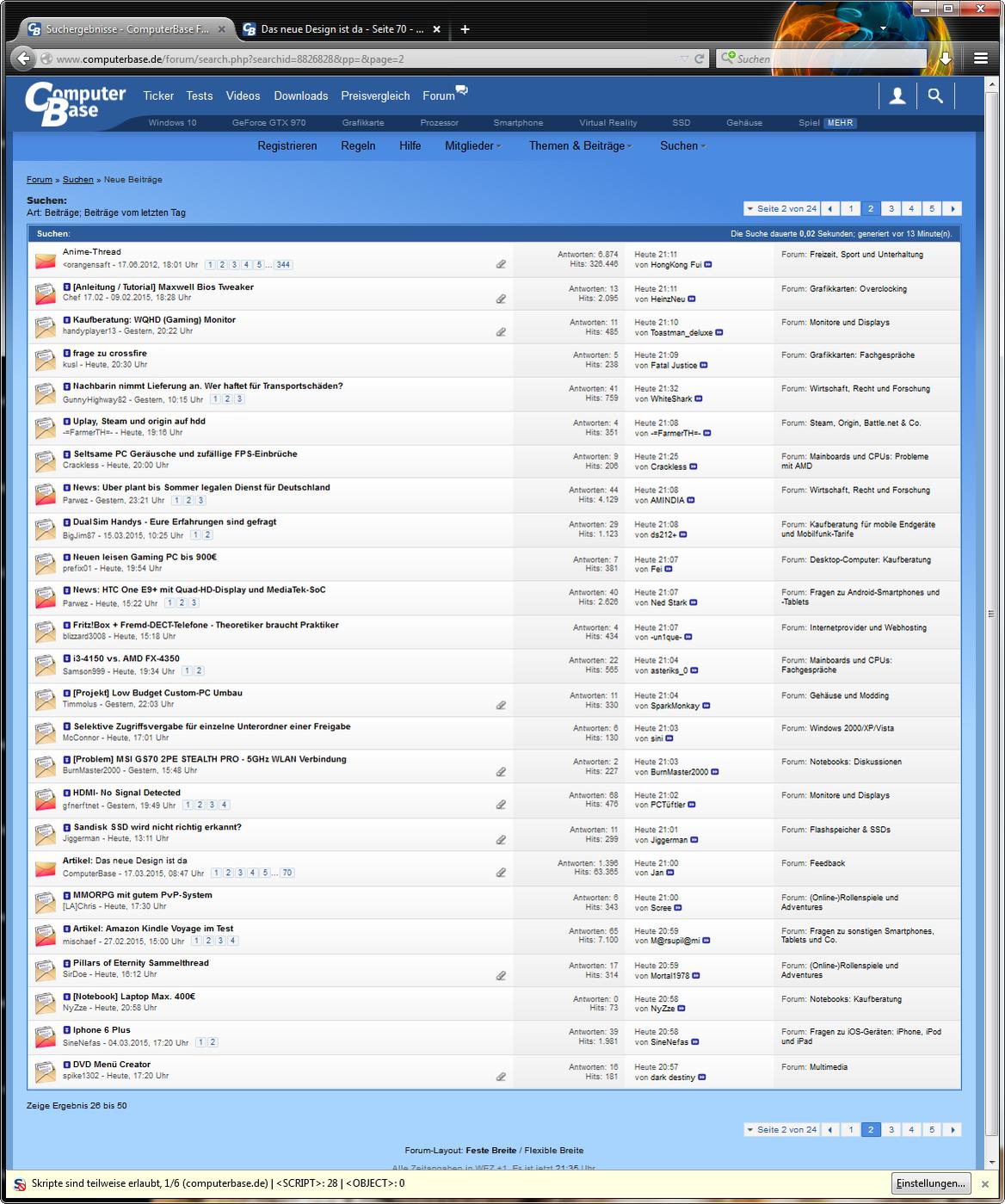
Task: Open the Tests menu item
Action: click(200, 96)
